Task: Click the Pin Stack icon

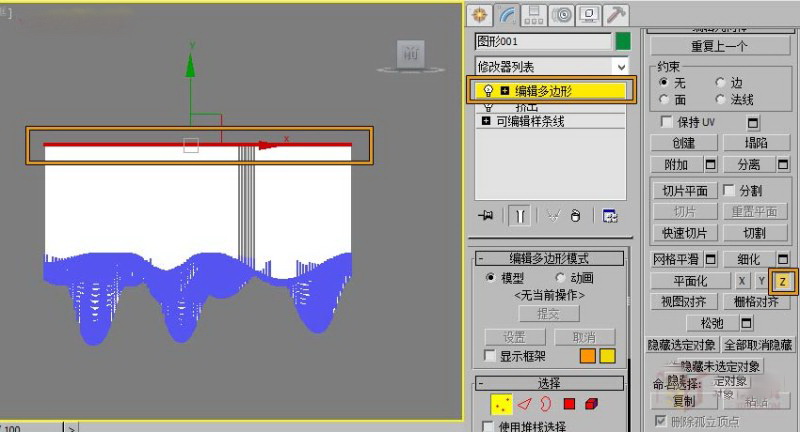Action: [x=487, y=216]
